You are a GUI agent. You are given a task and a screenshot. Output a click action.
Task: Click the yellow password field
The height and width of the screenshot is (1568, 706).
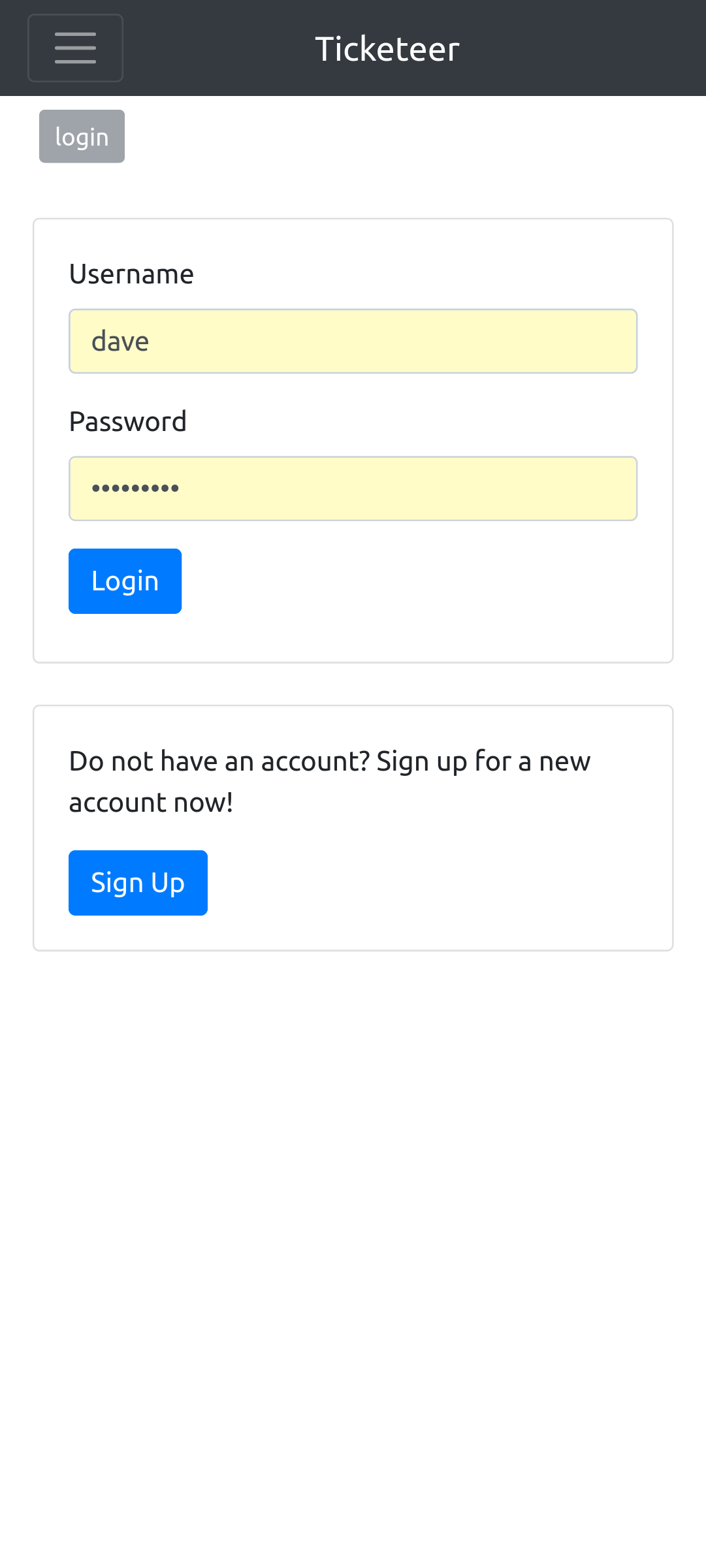353,488
